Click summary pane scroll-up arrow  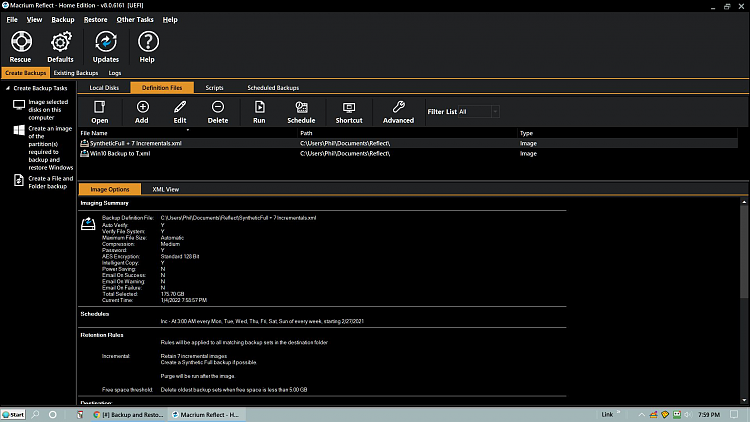pos(744,202)
